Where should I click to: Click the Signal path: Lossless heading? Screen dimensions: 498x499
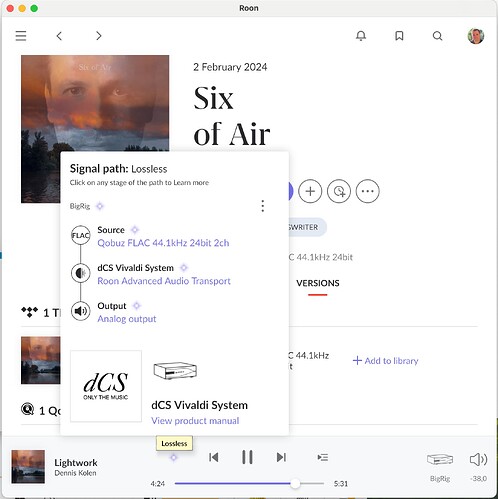(x=118, y=169)
